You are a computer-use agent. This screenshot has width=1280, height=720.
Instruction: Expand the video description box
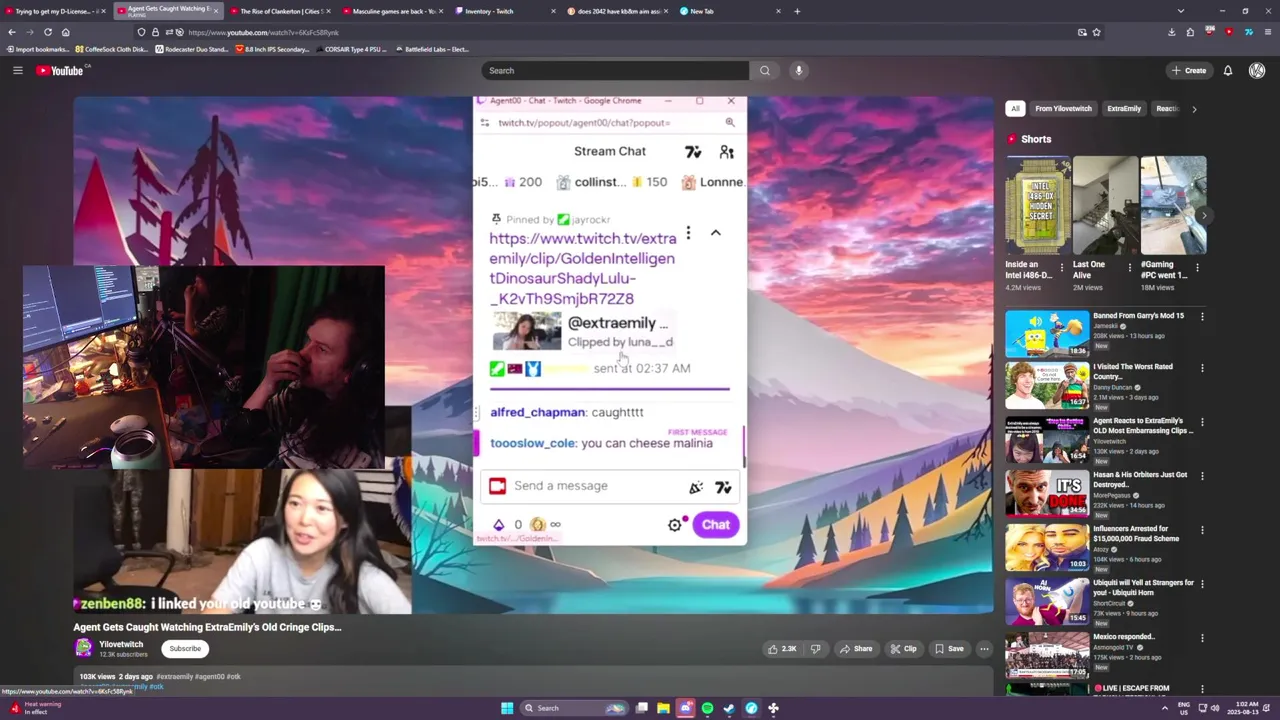coord(533,682)
